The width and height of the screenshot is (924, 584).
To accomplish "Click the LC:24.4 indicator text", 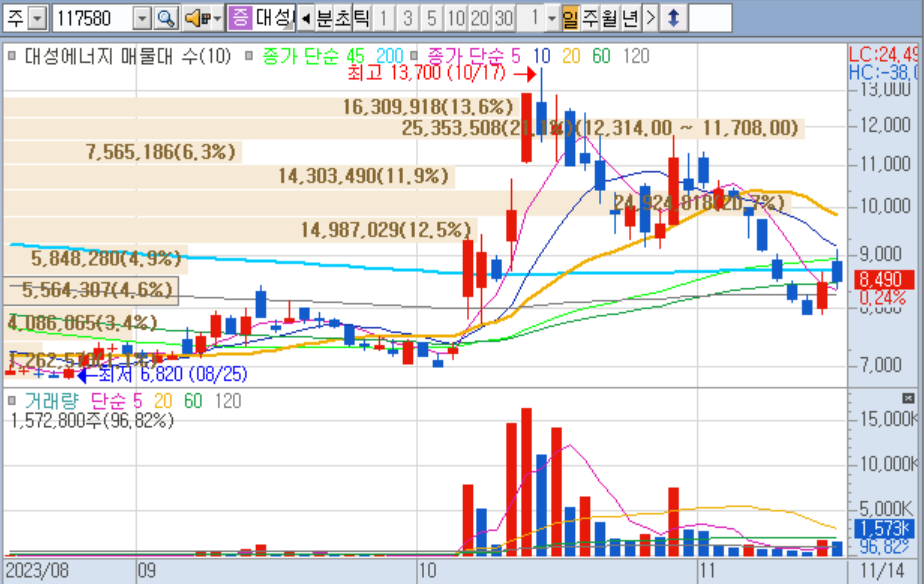I will click(x=883, y=55).
